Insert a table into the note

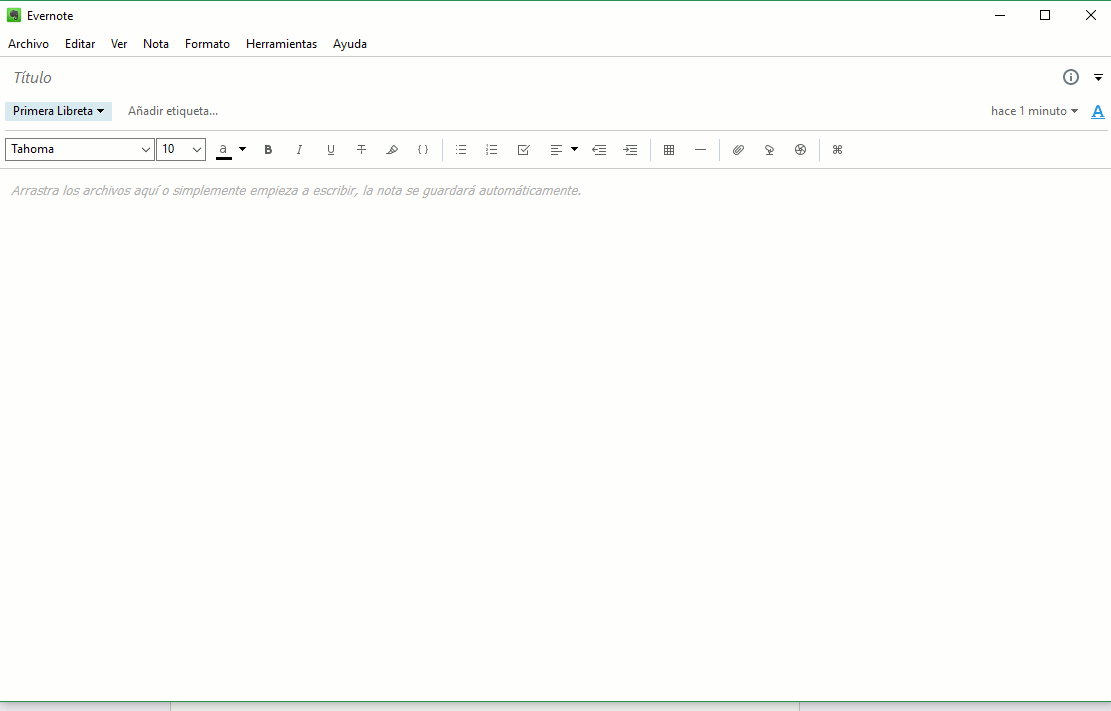coord(669,150)
